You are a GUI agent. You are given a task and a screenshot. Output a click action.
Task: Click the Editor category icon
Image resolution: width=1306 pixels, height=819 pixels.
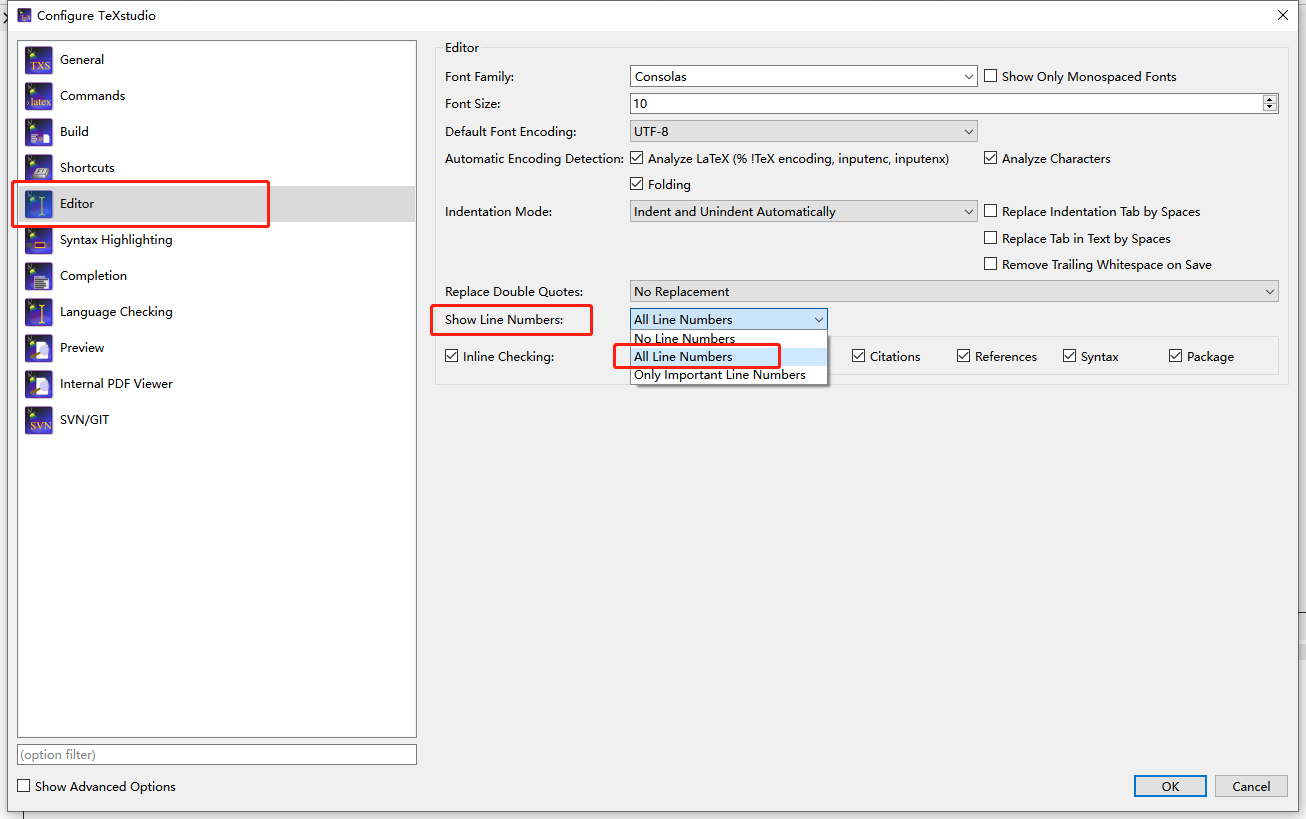point(39,204)
